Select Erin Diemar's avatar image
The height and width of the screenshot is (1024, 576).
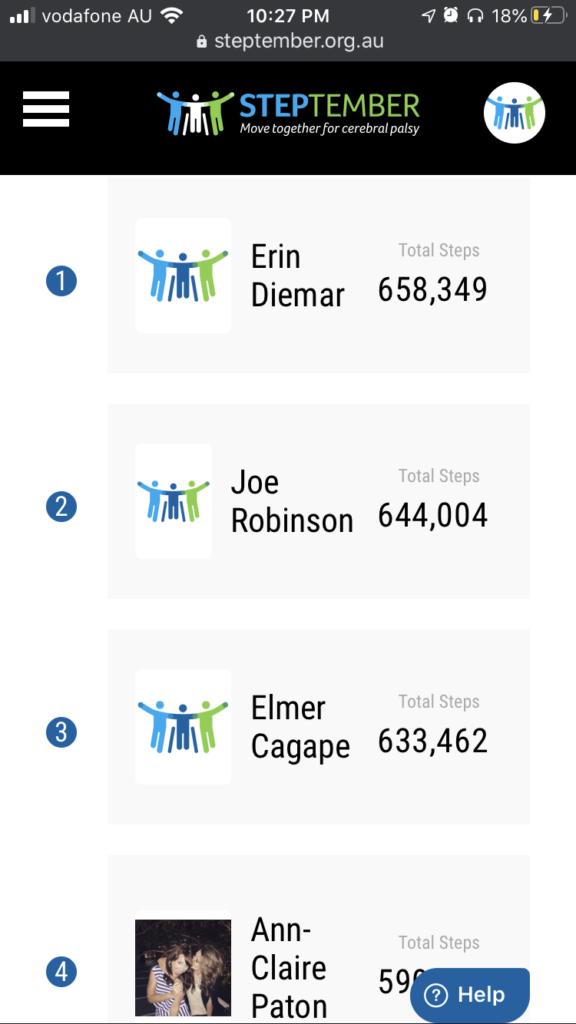[183, 276]
